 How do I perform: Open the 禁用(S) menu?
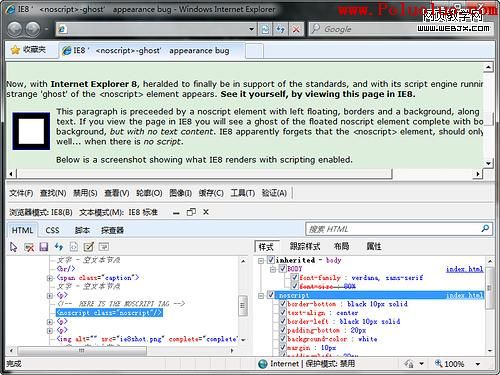tap(85, 193)
